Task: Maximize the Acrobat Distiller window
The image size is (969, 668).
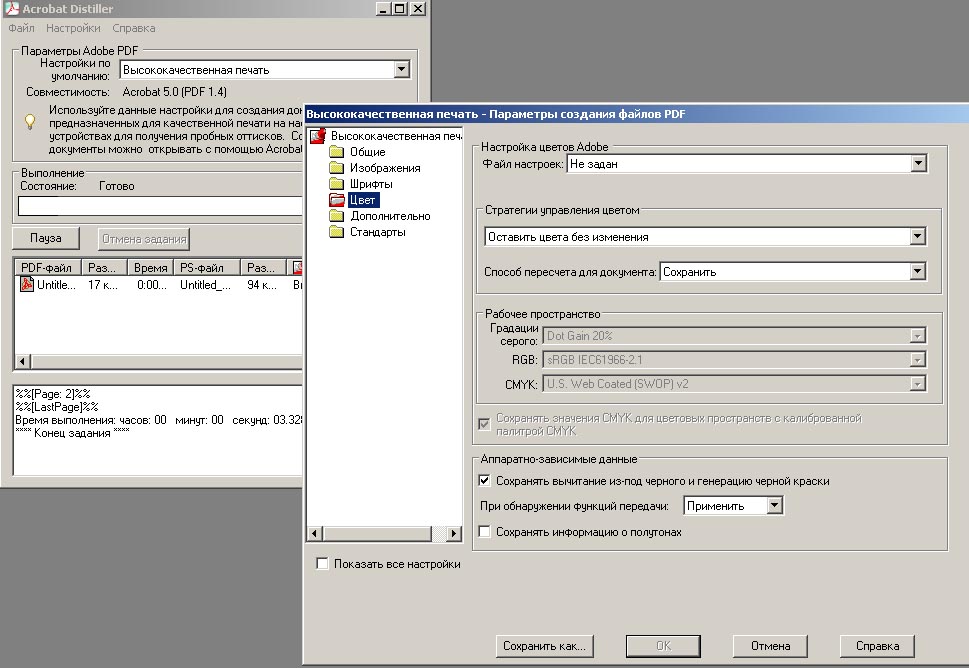Action: click(x=400, y=9)
